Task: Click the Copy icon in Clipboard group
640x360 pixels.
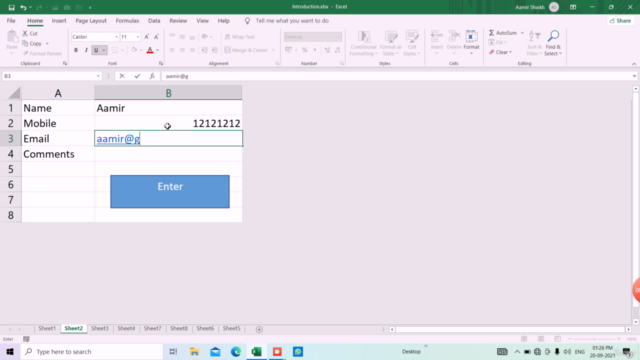Action: pos(25,43)
